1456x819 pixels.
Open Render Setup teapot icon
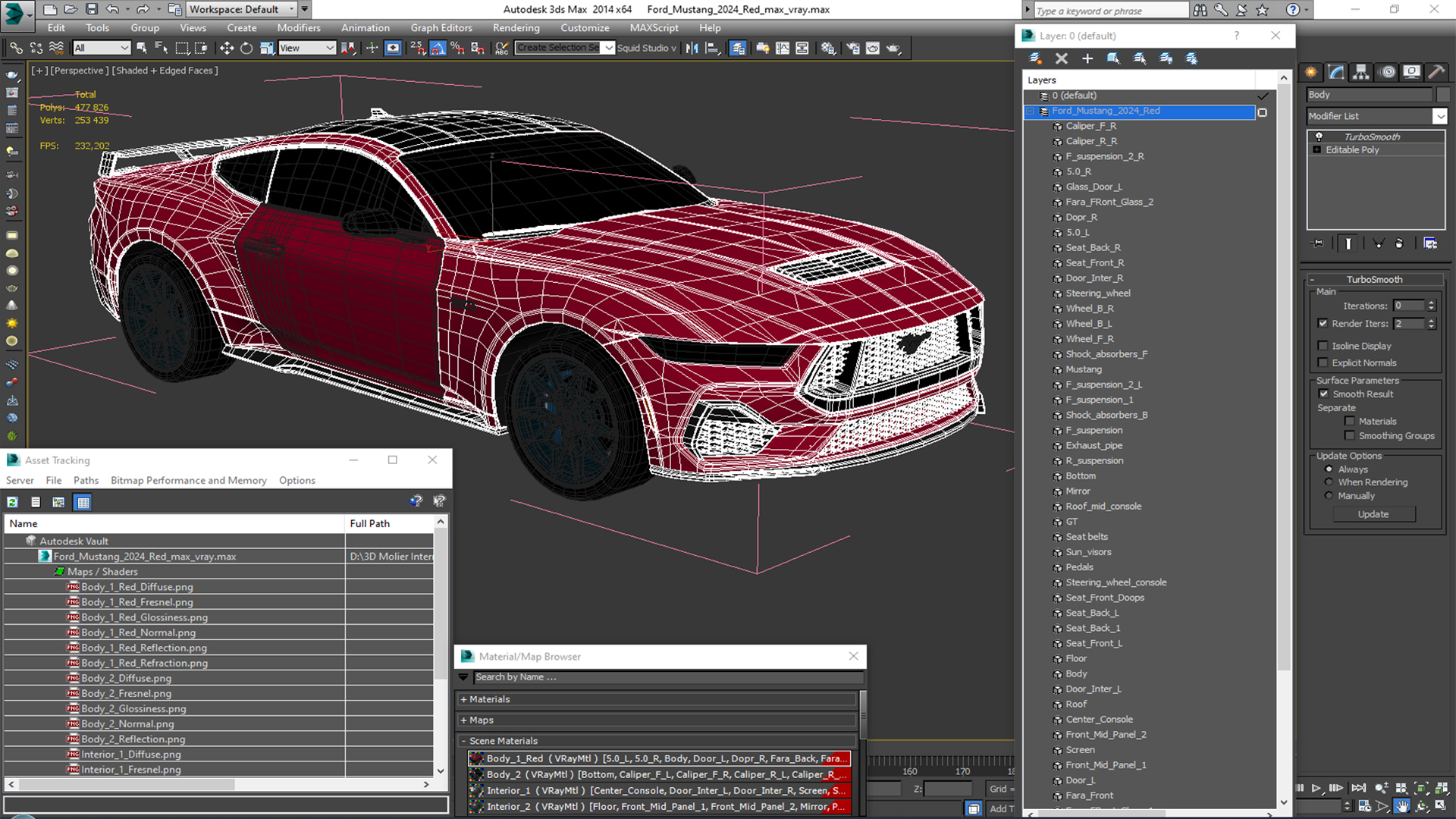click(x=853, y=48)
